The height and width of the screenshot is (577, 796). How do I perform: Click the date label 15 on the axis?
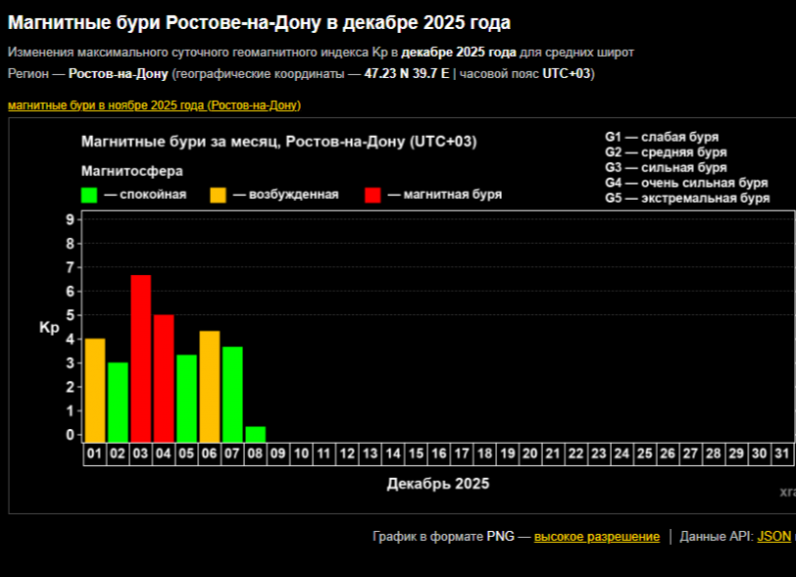pos(416,454)
